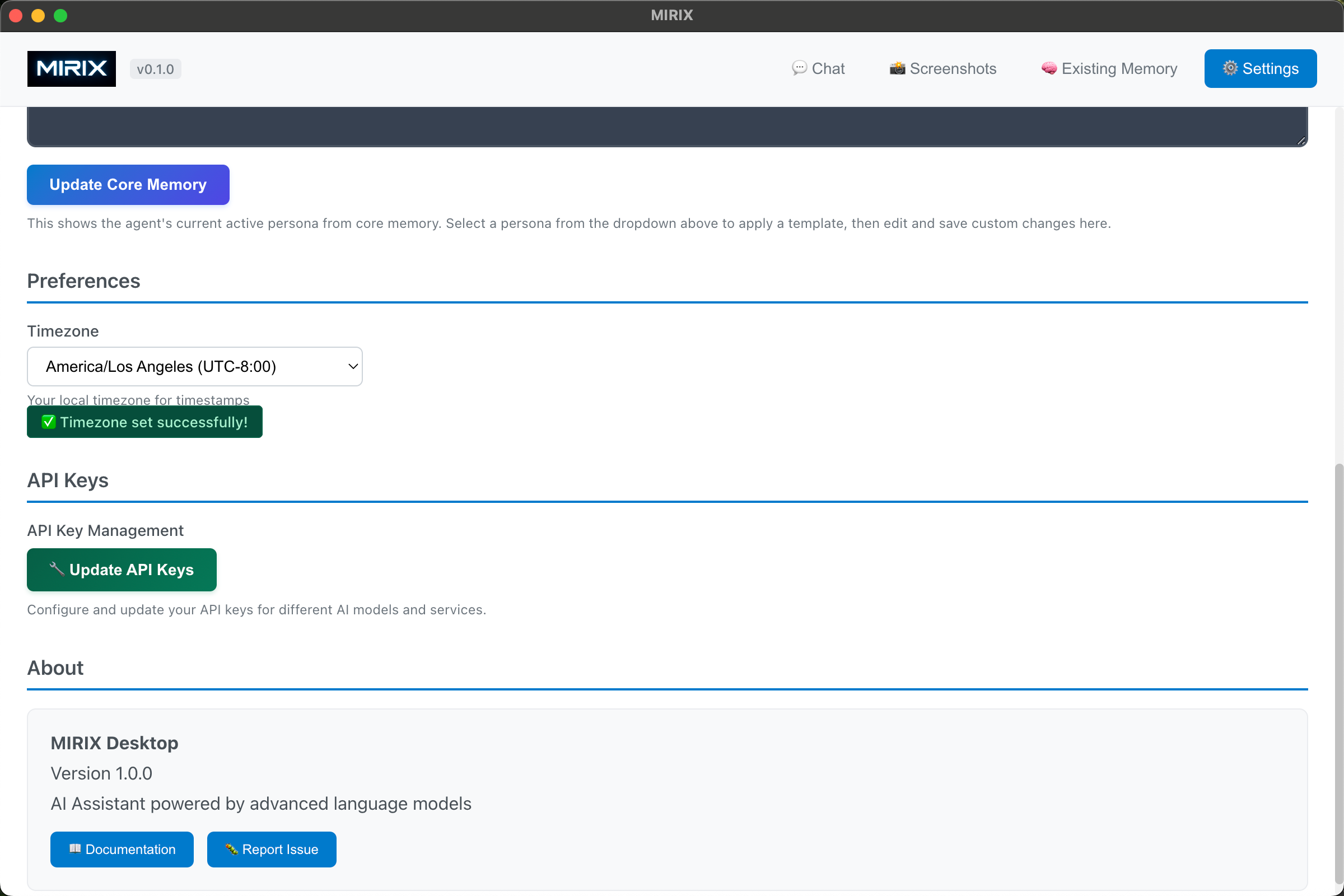Click the API Key Management label
Viewport: 1344px width, 896px height.
click(x=106, y=530)
